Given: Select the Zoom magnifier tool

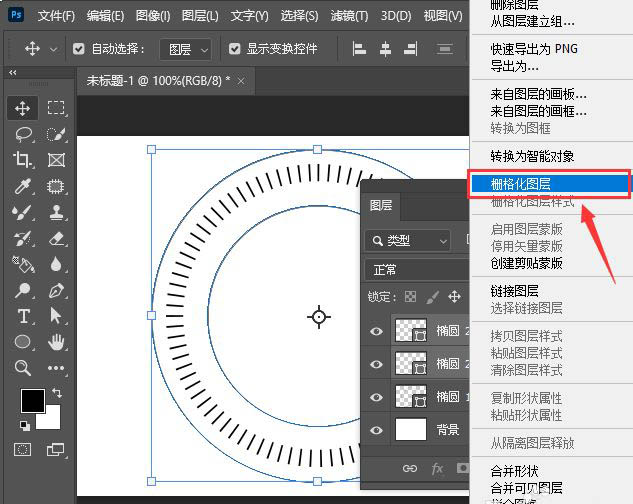Looking at the screenshot, I should point(23,368).
